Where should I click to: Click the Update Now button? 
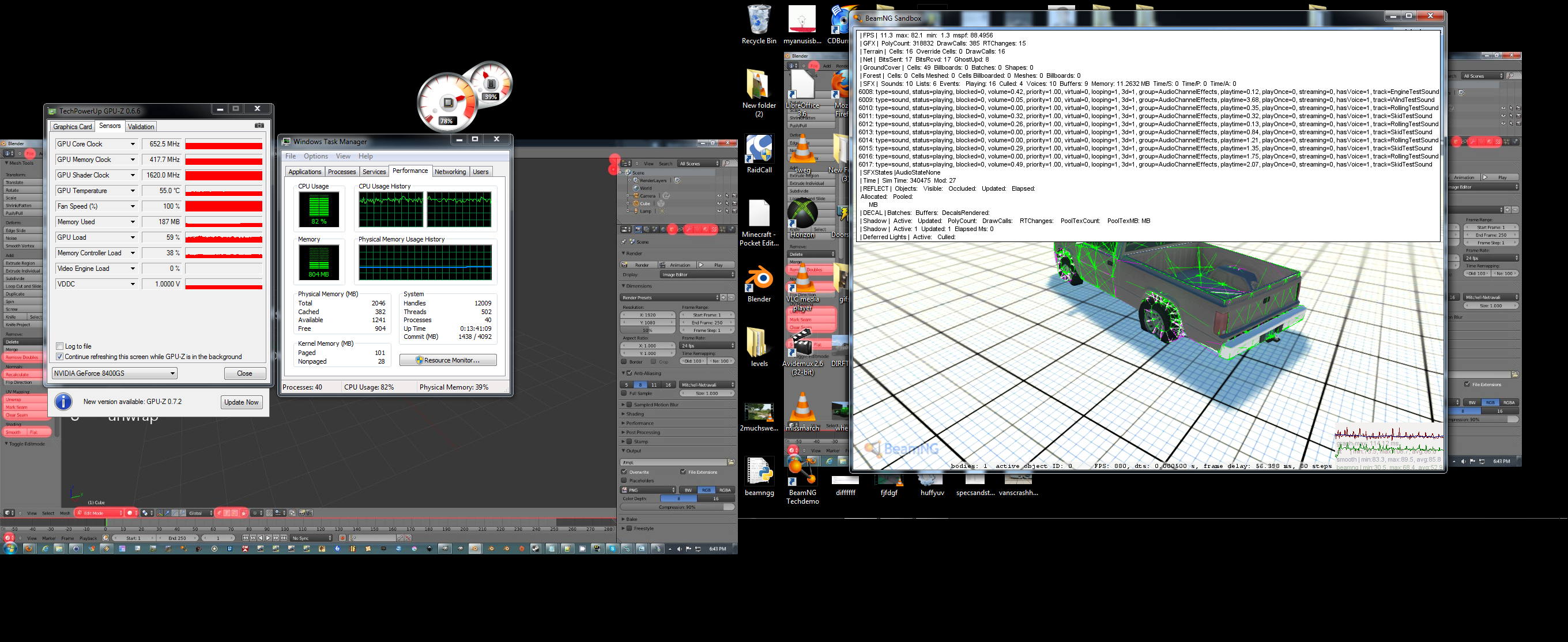pos(241,402)
